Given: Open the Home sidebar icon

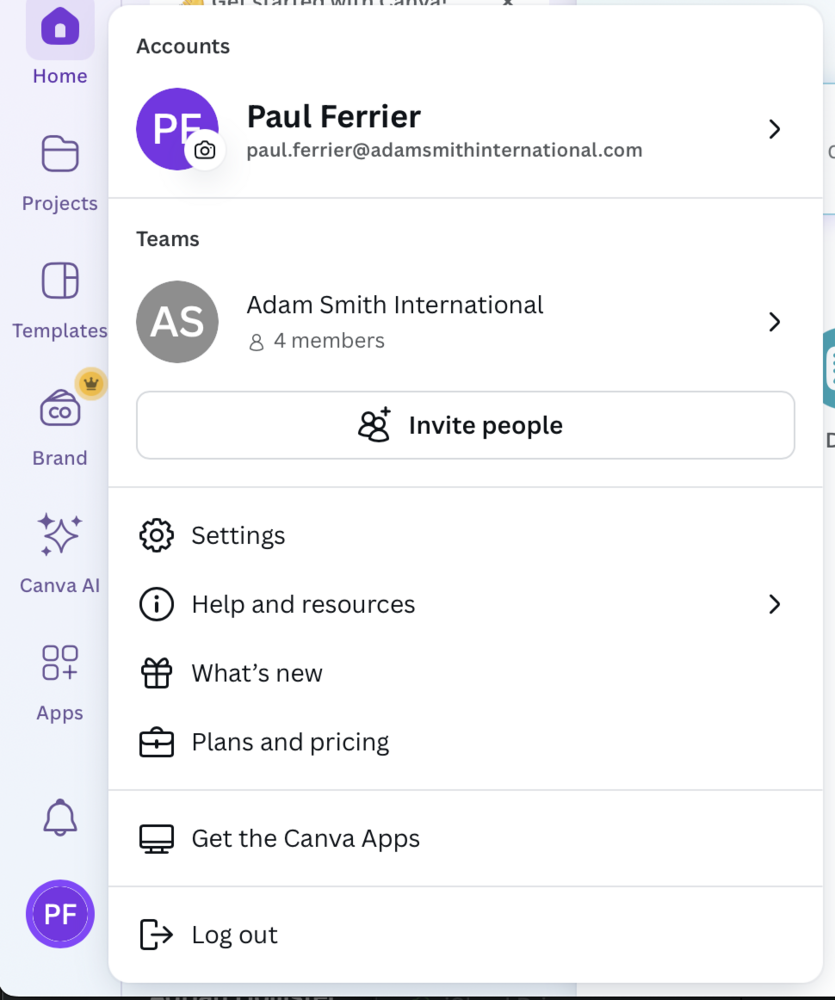Looking at the screenshot, I should click(60, 28).
